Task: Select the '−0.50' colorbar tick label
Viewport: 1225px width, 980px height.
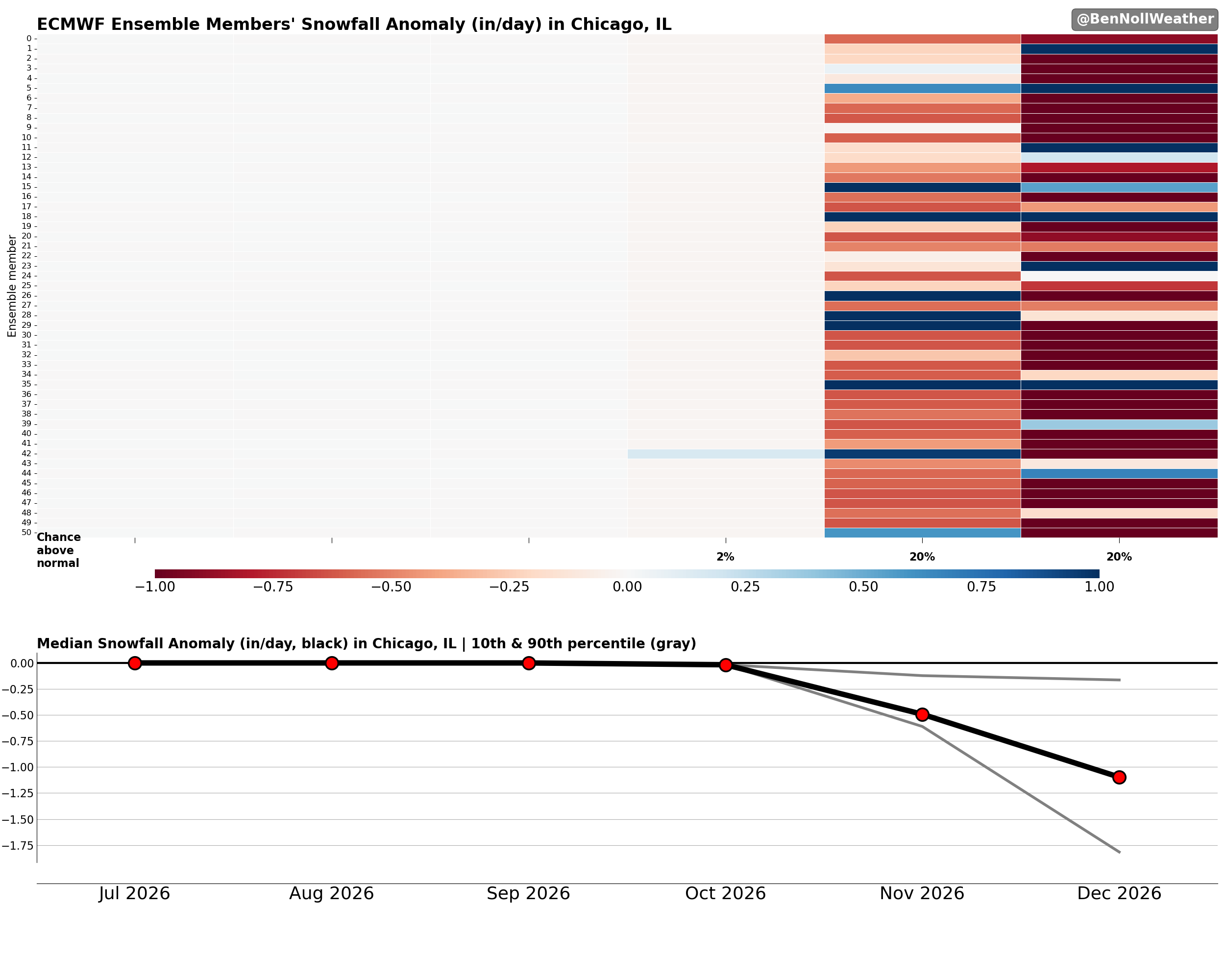Action: click(391, 587)
